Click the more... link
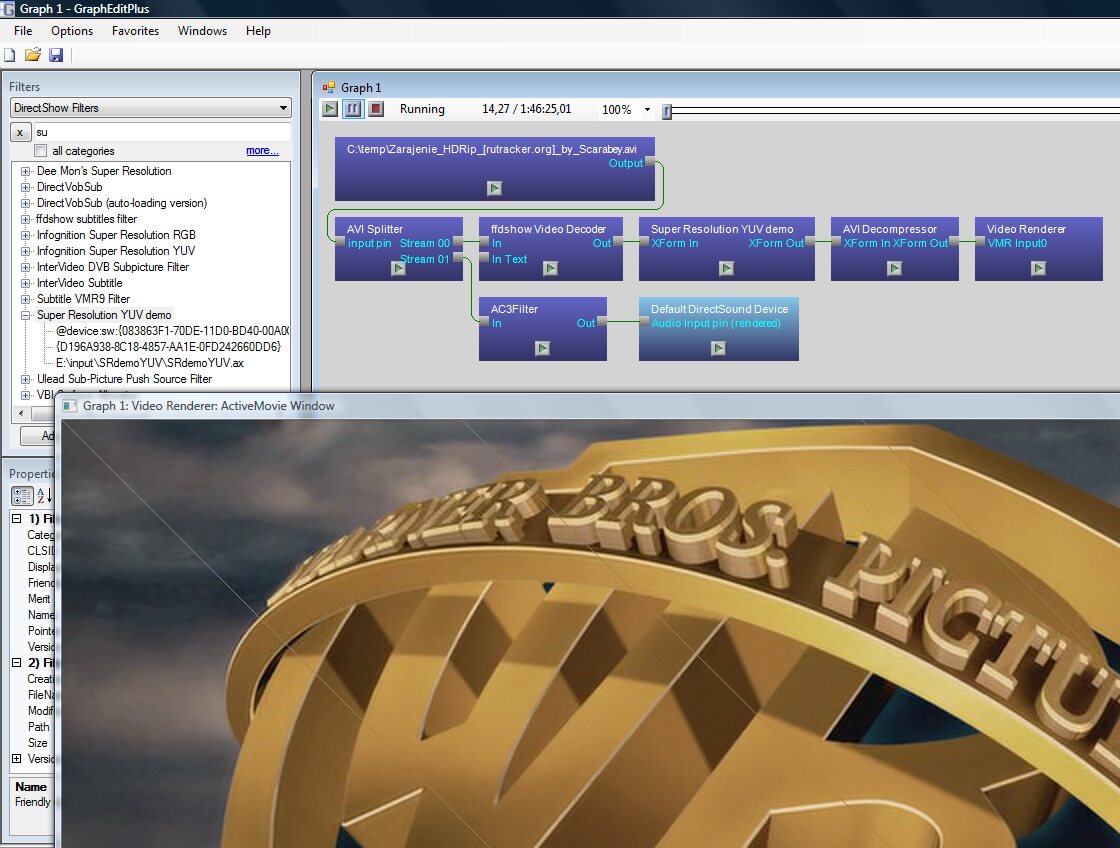The height and width of the screenshot is (848, 1120). [x=262, y=151]
